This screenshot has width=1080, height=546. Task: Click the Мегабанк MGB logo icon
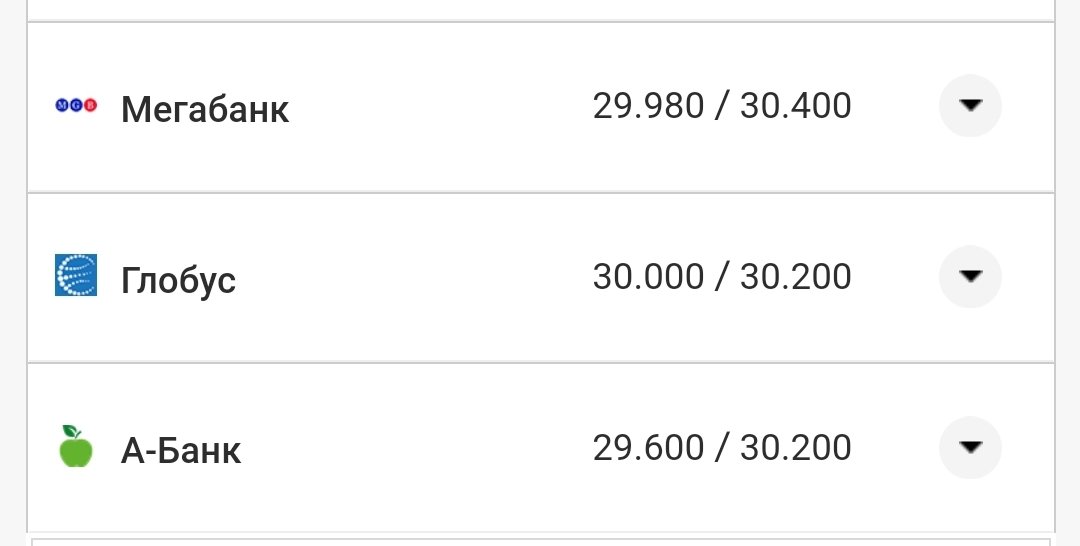tap(76, 106)
